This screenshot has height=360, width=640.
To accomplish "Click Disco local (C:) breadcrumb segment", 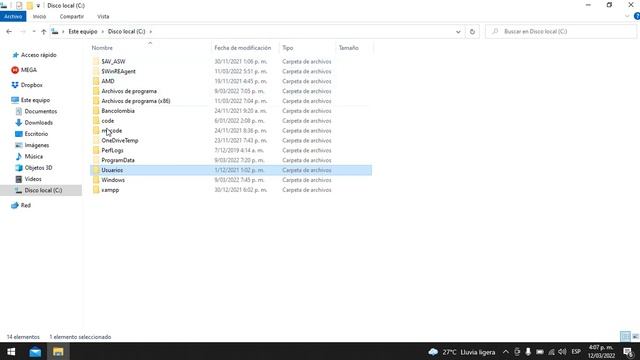I will (126, 31).
